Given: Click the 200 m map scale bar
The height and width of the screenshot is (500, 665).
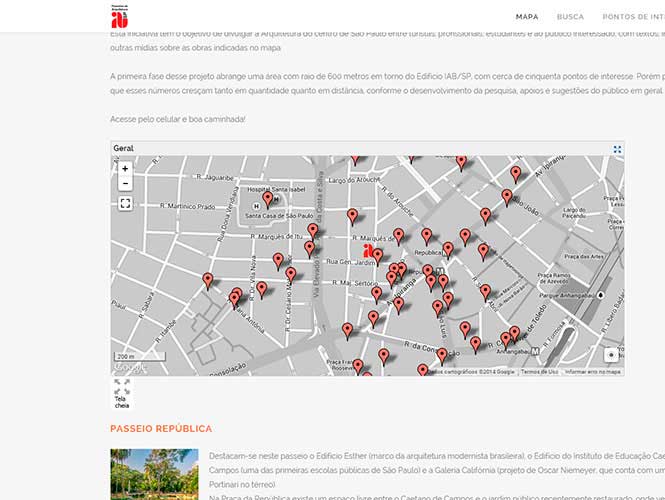Looking at the screenshot, I should click(x=140, y=357).
